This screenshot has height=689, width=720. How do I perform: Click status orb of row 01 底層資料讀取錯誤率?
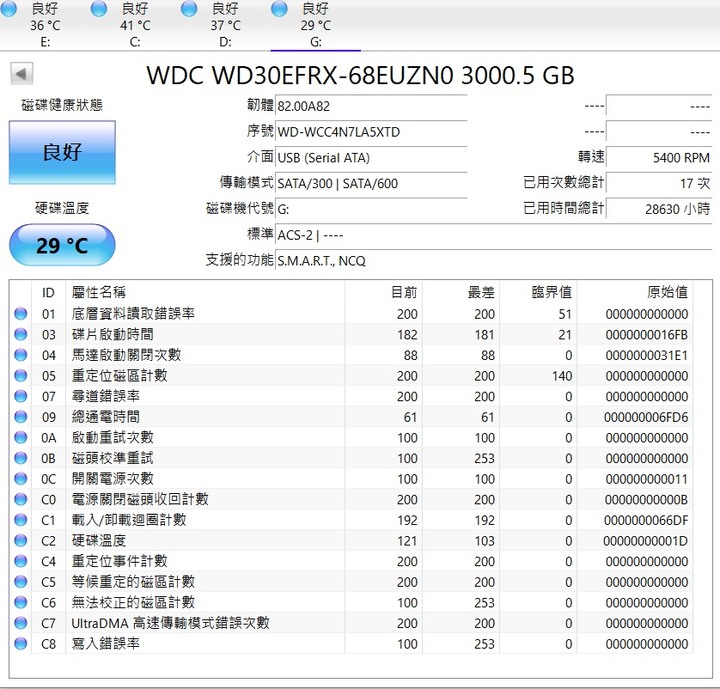click(21, 314)
